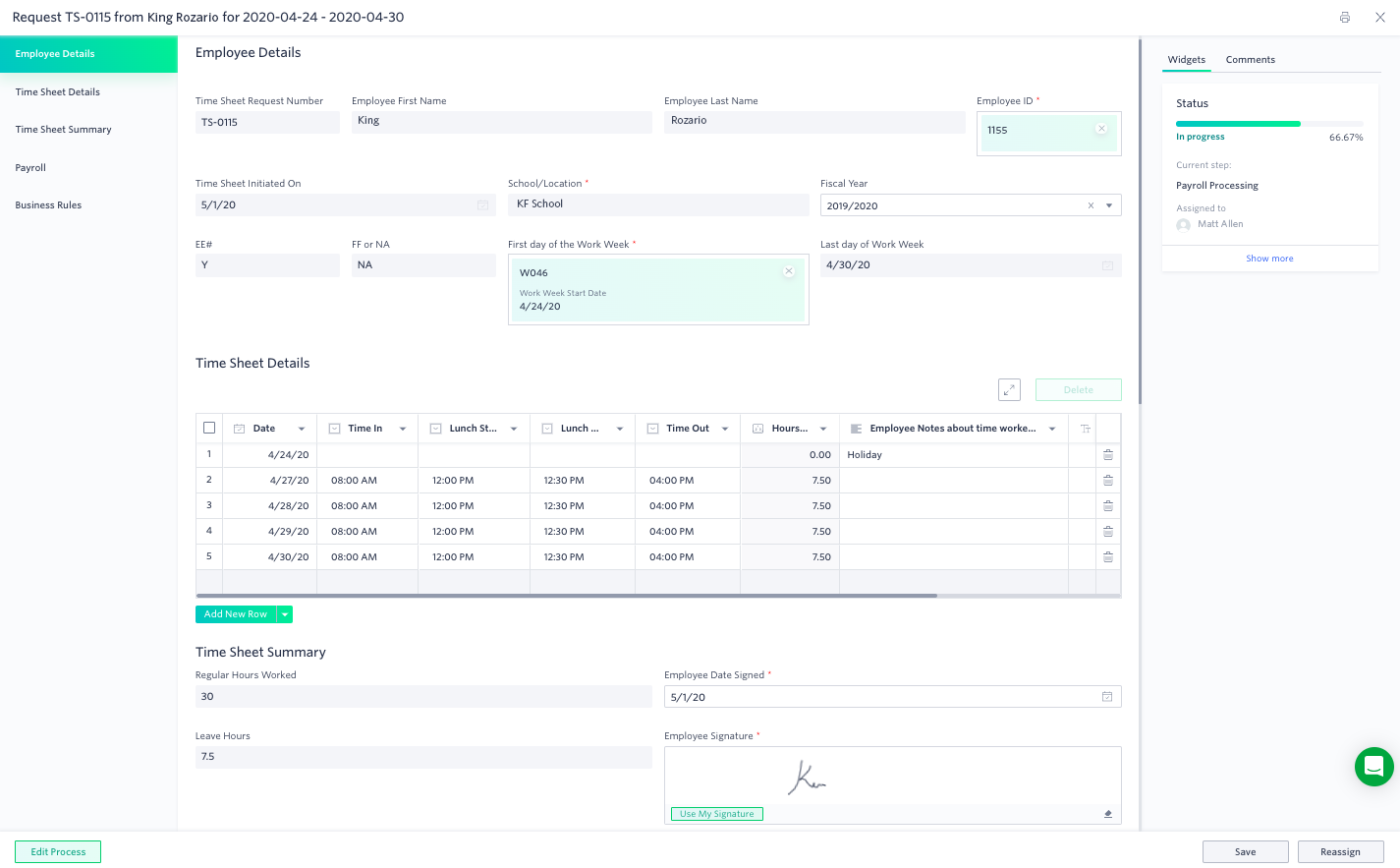The height and width of the screenshot is (868, 1400).
Task: Click the Reassign button
Action: point(1340,852)
